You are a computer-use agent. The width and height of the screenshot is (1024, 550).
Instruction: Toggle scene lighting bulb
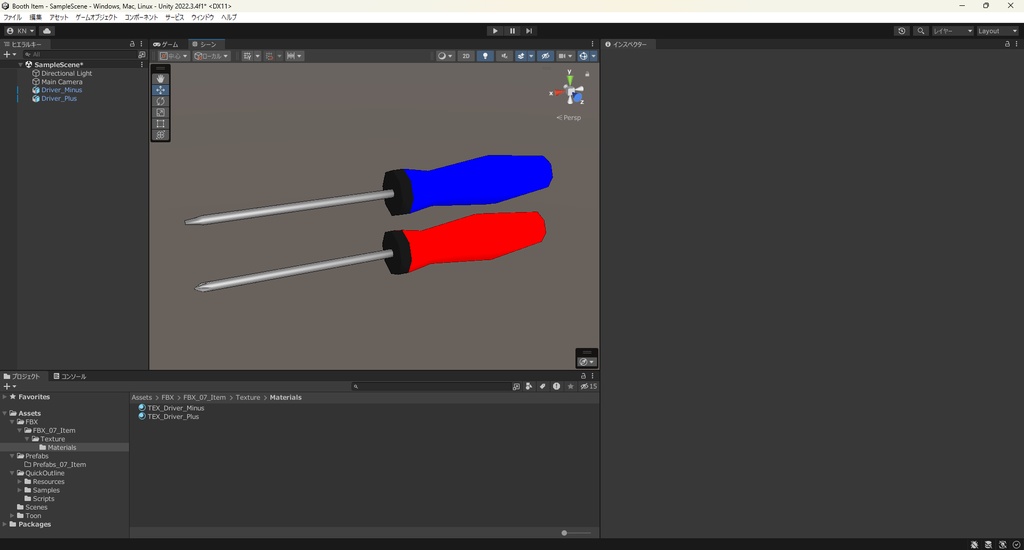tap(485, 56)
